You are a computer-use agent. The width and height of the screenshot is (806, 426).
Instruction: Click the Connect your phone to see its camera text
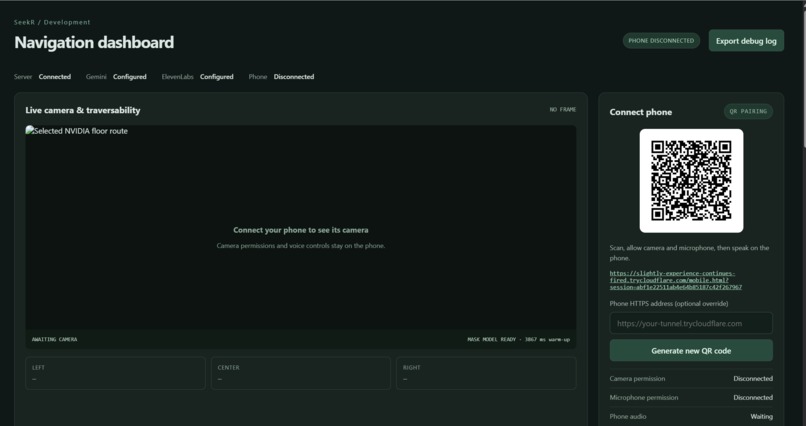[301, 230]
